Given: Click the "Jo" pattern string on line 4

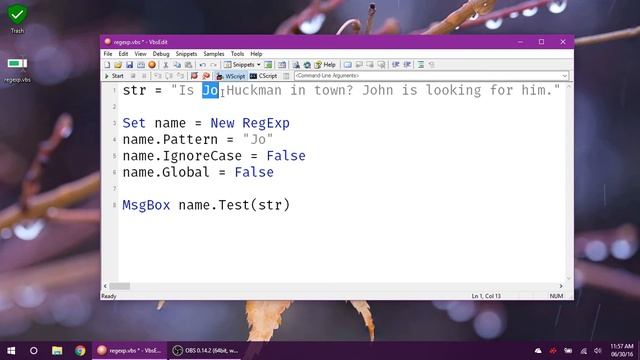Looking at the screenshot, I should (258, 140).
